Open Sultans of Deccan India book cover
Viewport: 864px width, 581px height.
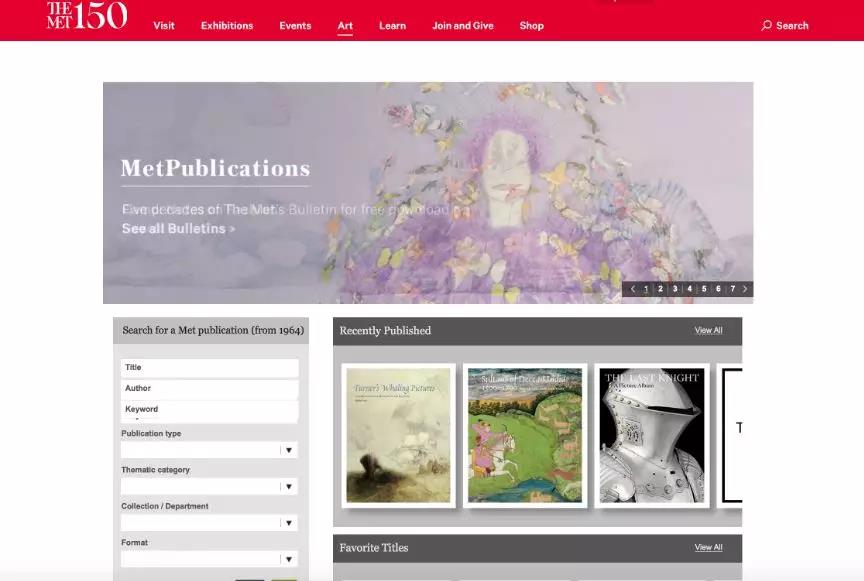tap(525, 435)
